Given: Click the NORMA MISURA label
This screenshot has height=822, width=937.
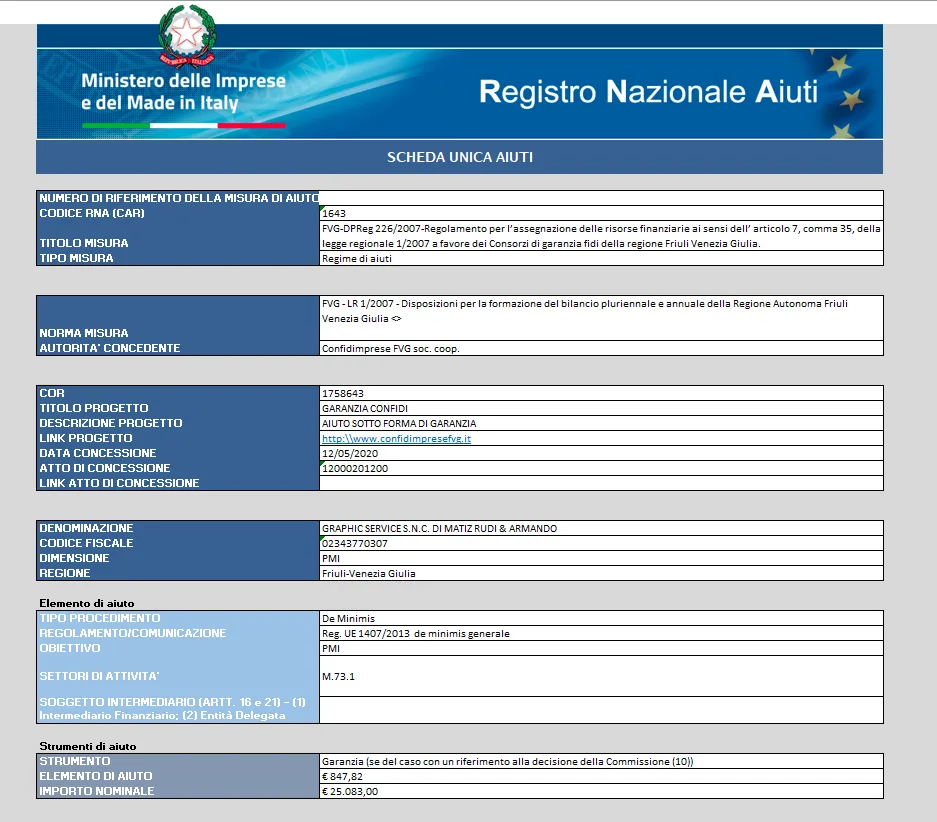Looking at the screenshot, I should pyautogui.click(x=84, y=333).
